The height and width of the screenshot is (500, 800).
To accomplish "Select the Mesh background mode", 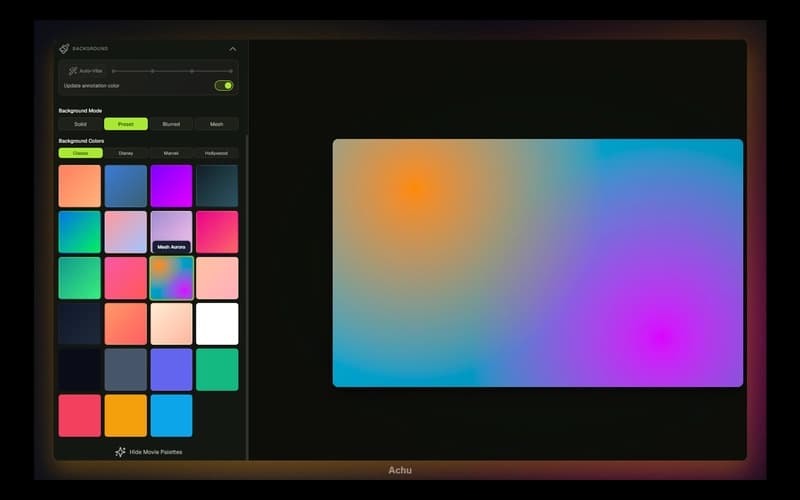I will [x=216, y=124].
